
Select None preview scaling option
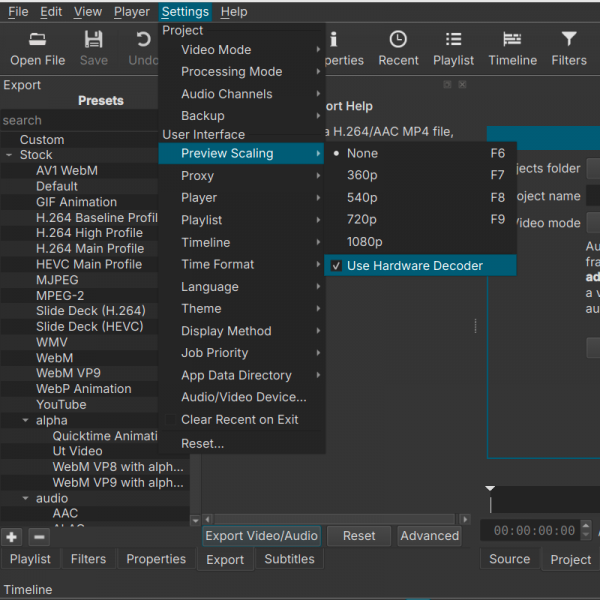[x=362, y=154]
